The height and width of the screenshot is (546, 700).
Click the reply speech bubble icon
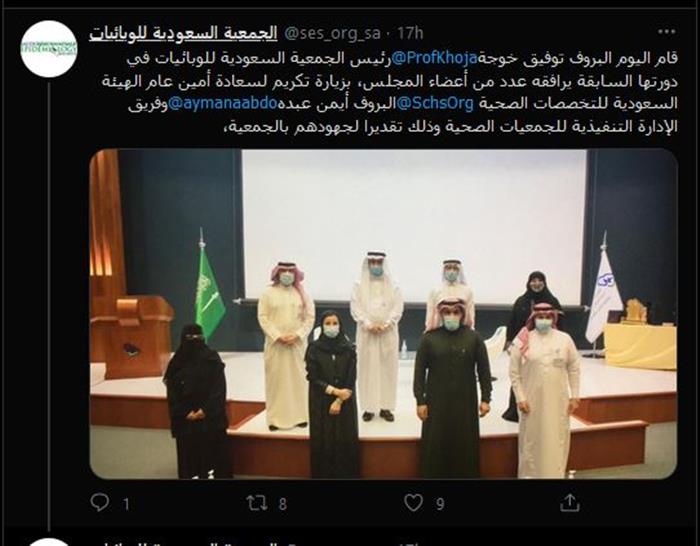(99, 503)
